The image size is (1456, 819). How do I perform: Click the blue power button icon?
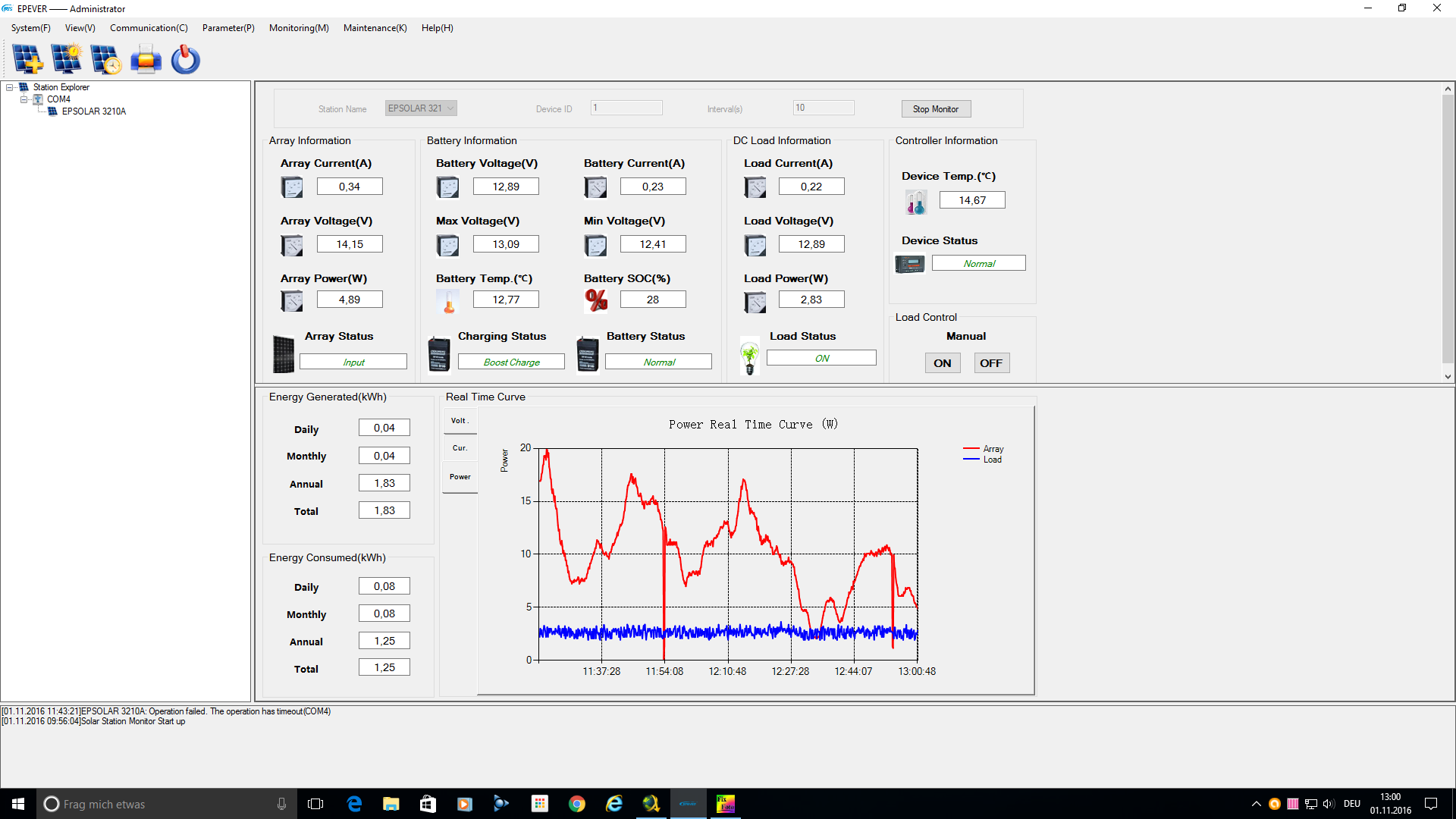[x=185, y=59]
